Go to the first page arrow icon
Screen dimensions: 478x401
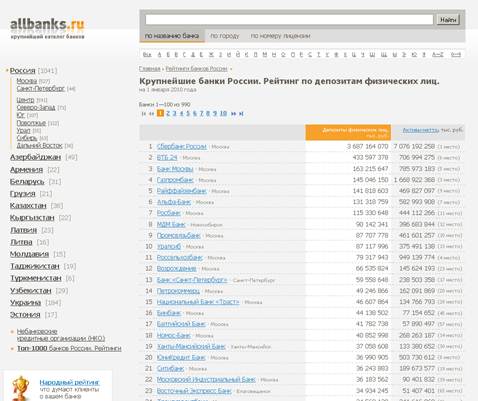[144, 114]
